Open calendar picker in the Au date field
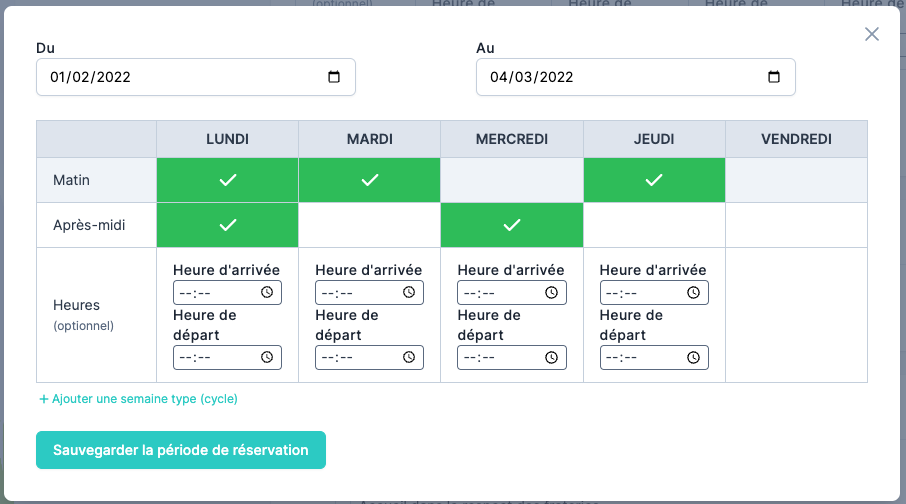The width and height of the screenshot is (906, 504). tap(773, 77)
